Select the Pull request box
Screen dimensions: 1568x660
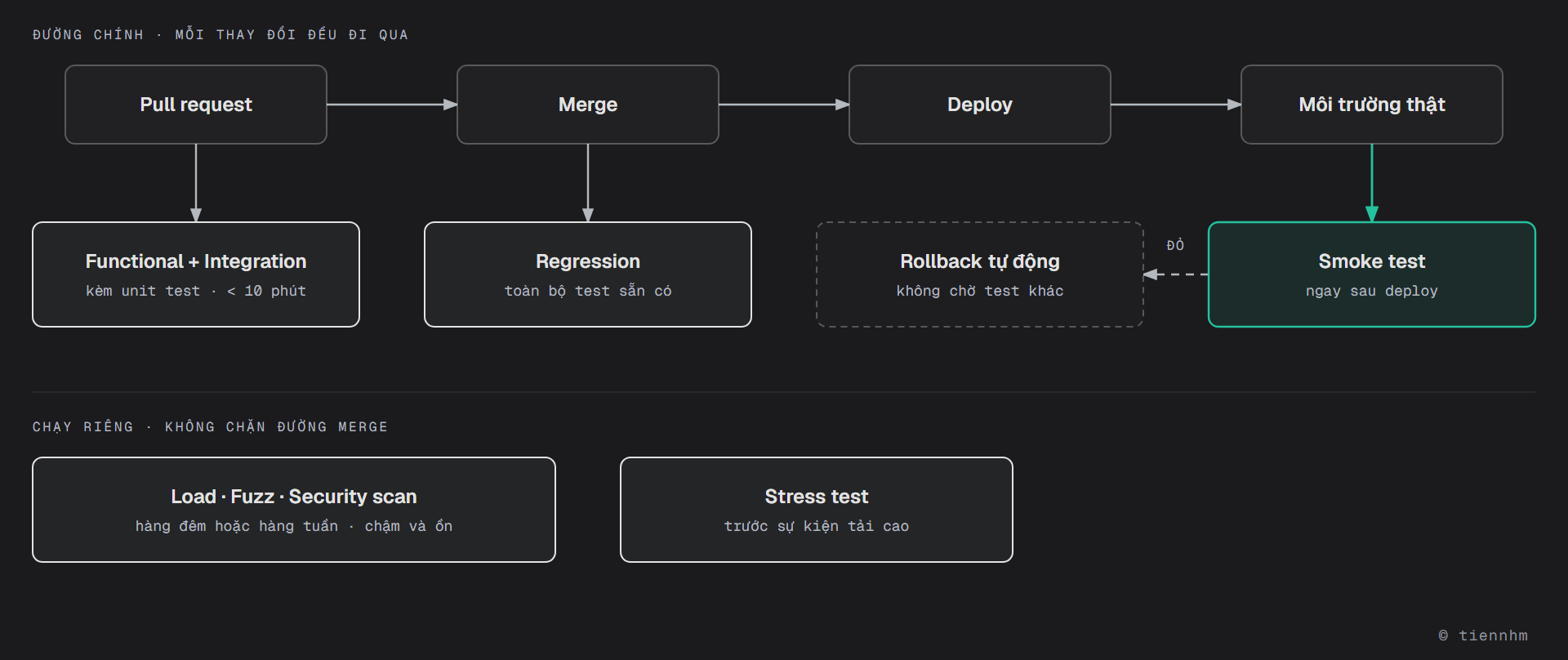196,105
